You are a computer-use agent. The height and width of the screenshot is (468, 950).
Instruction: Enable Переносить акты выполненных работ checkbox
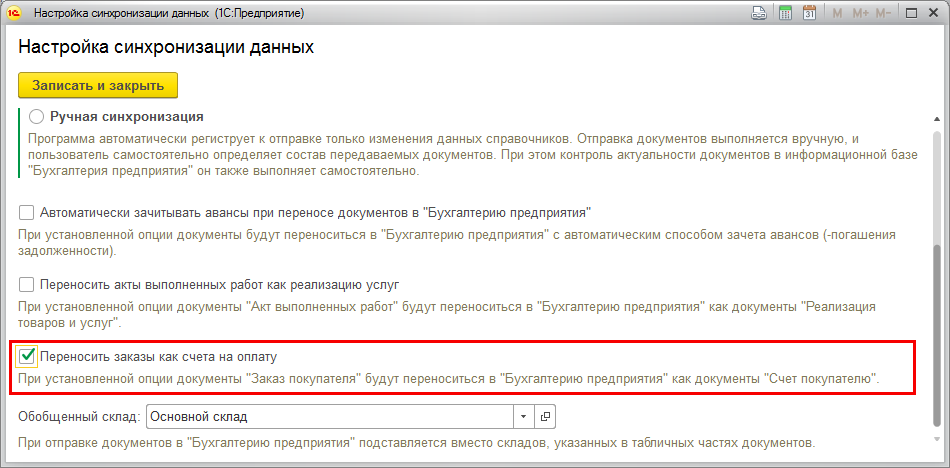point(26,284)
